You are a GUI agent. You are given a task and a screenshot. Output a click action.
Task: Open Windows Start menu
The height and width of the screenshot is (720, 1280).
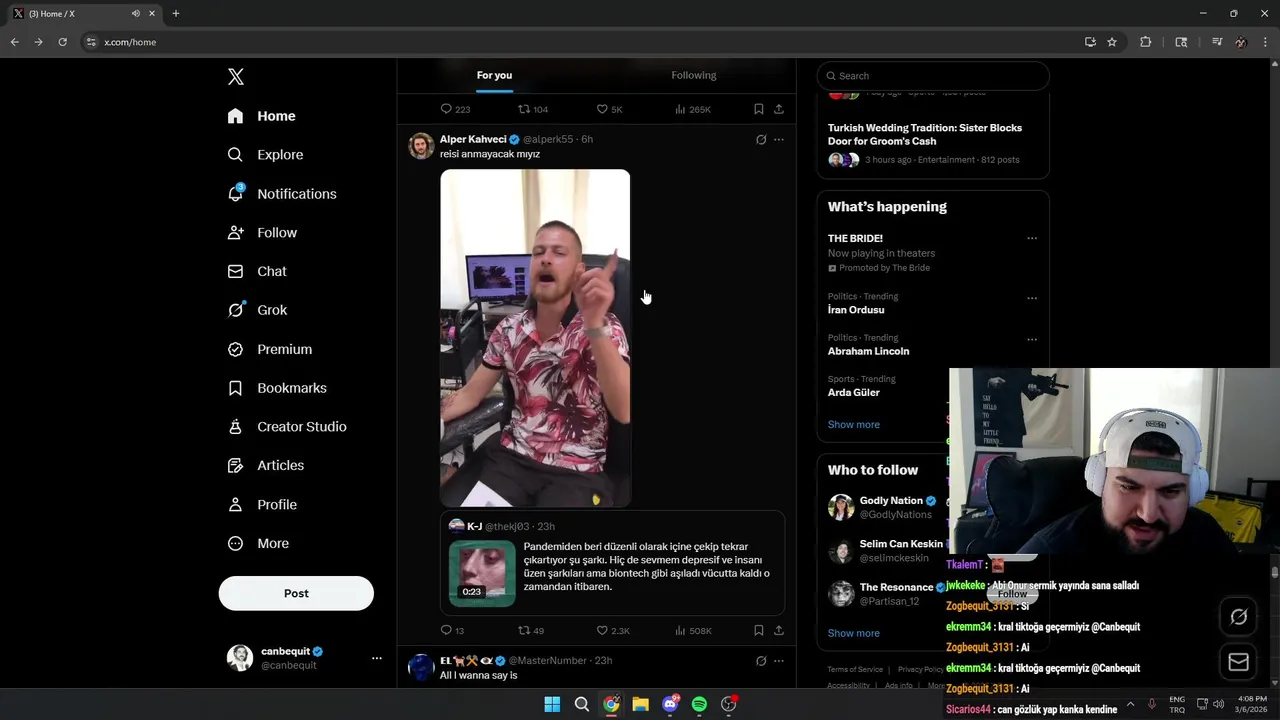552,705
